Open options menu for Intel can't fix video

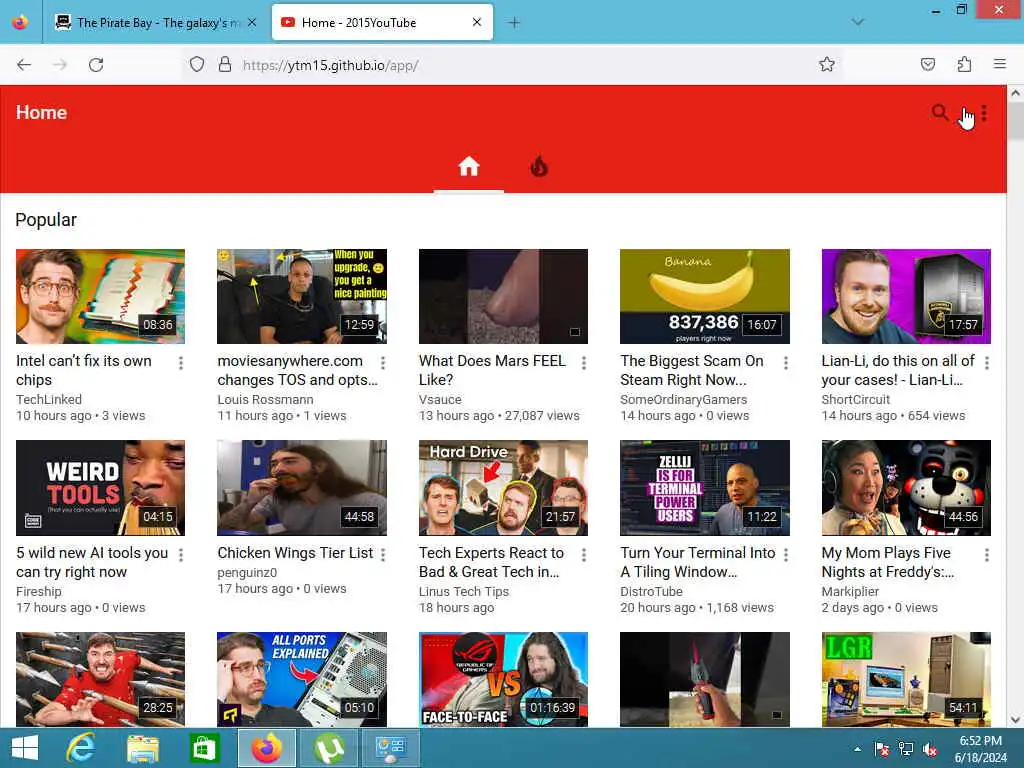[x=181, y=362]
